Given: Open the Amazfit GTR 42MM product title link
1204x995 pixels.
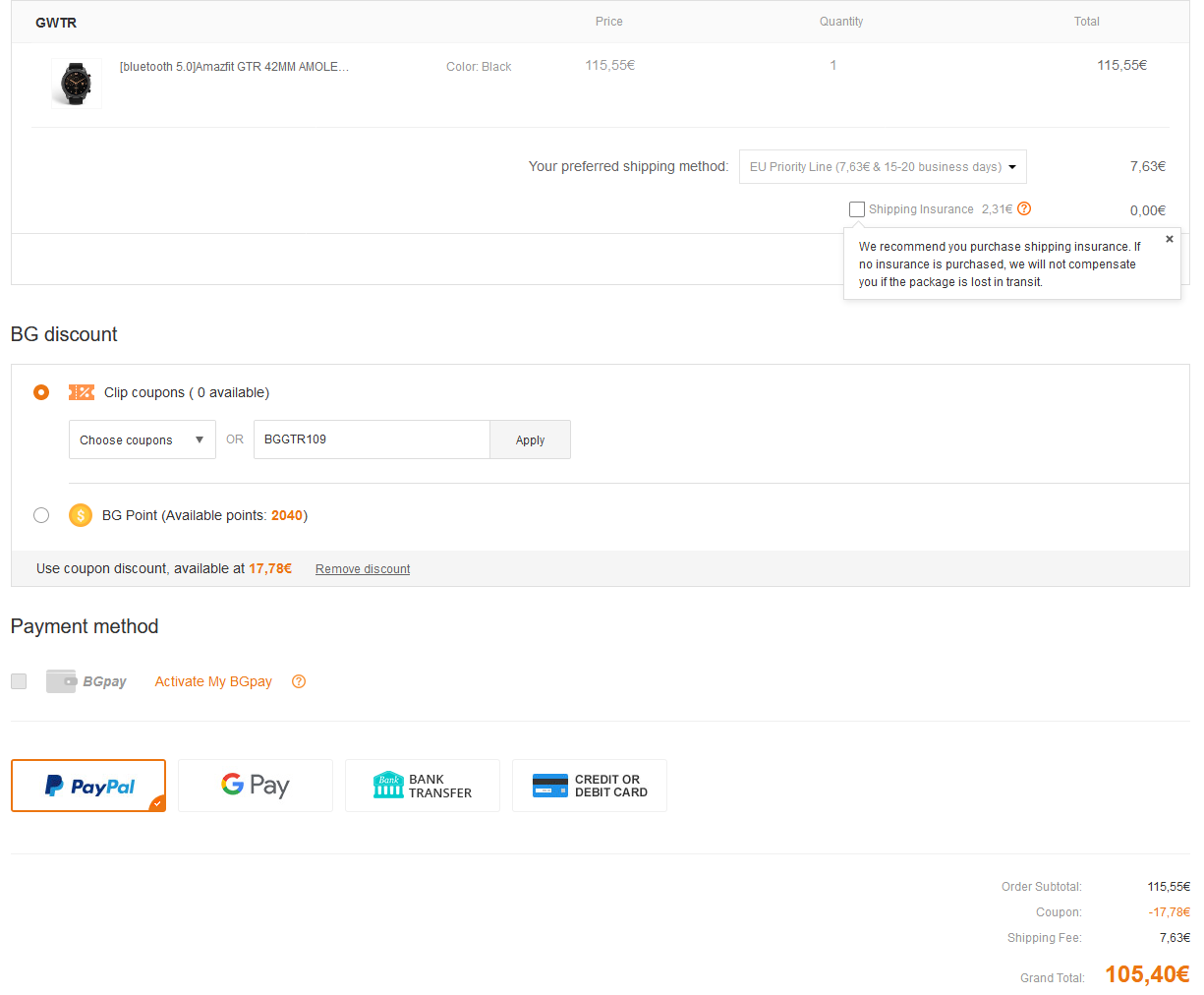Looking at the screenshot, I should click(234, 67).
